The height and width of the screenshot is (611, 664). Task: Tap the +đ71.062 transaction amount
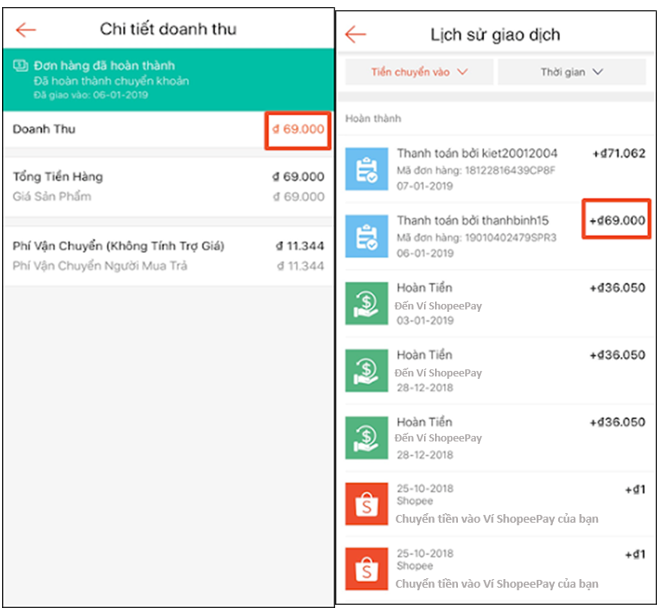pyautogui.click(x=618, y=154)
